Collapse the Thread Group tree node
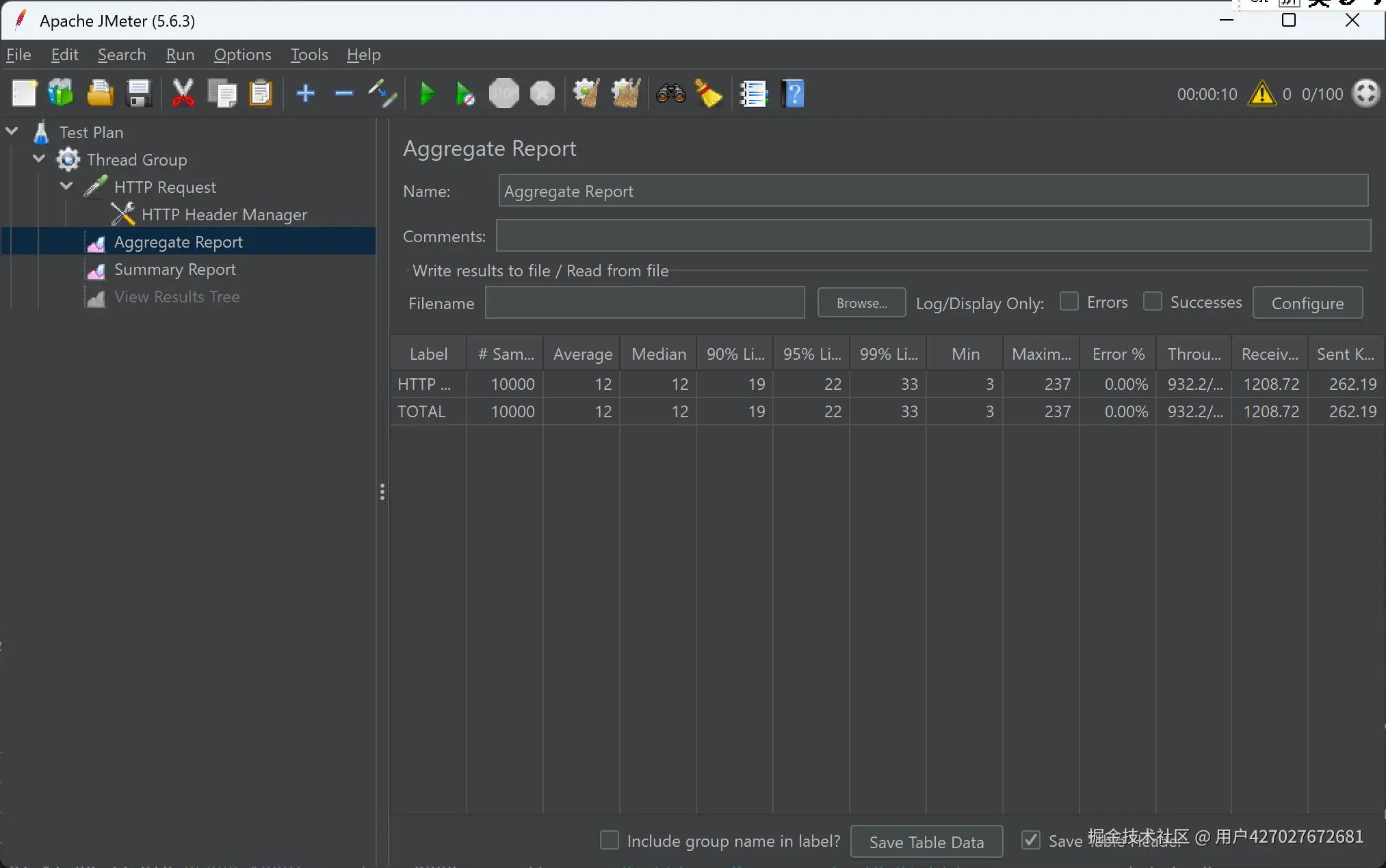 39,159
